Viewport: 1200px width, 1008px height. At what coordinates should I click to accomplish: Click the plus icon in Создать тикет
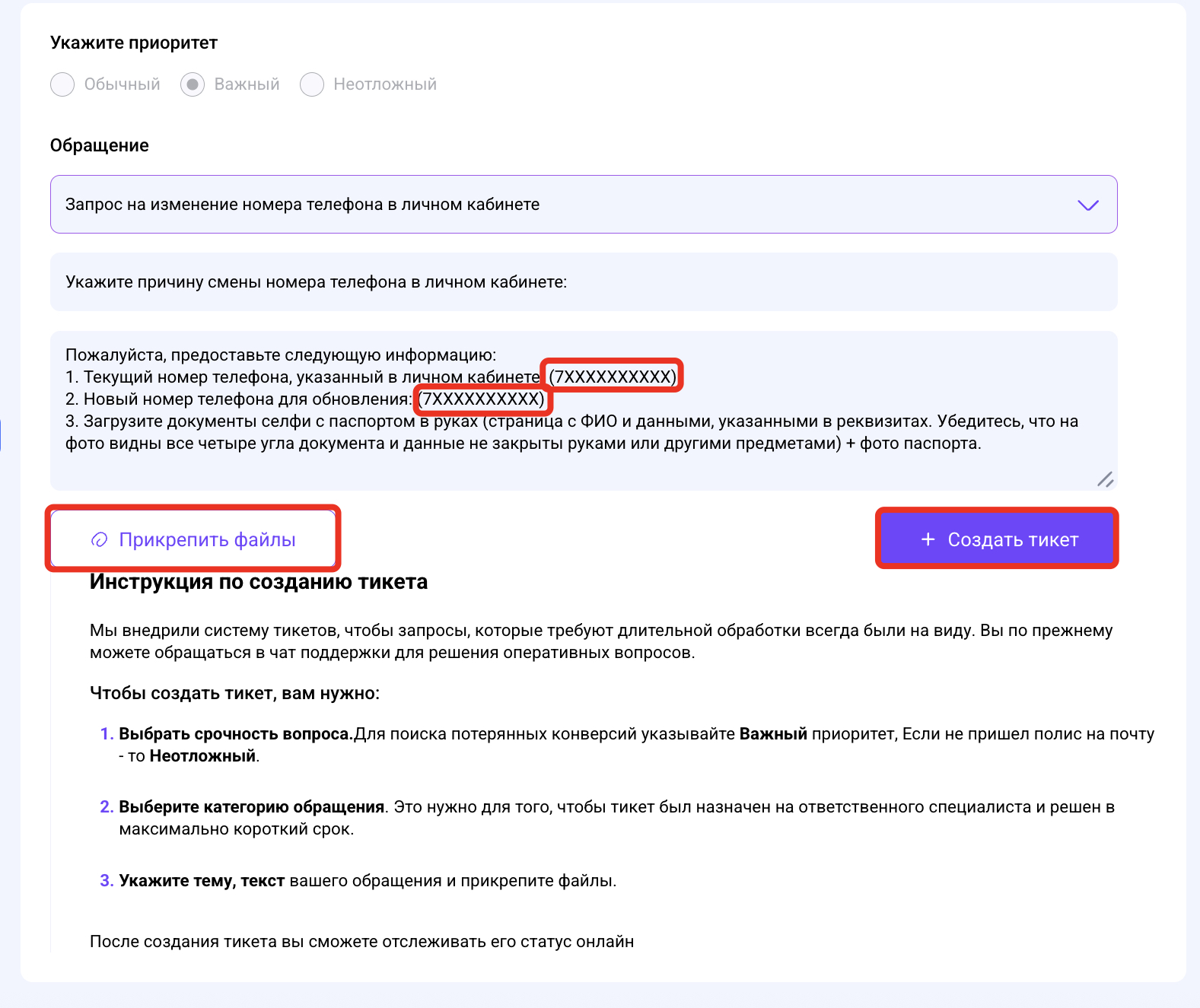click(928, 539)
